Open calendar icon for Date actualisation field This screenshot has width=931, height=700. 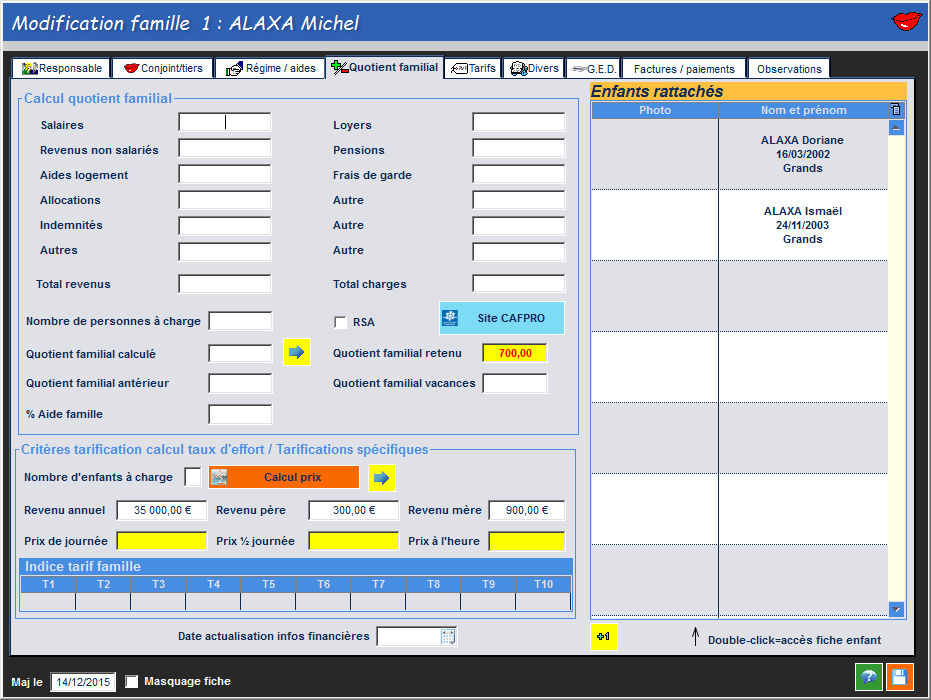pyautogui.click(x=448, y=636)
